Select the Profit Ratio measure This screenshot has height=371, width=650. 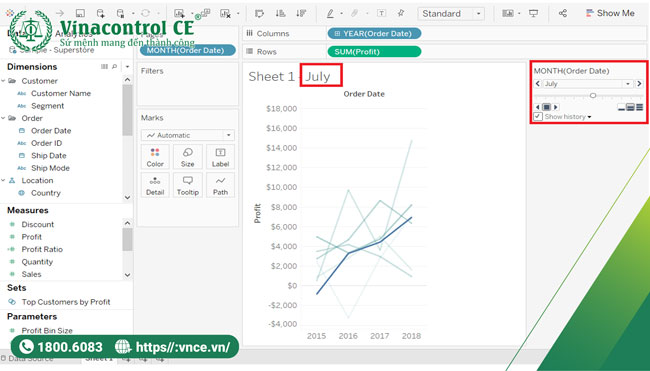click(42, 249)
